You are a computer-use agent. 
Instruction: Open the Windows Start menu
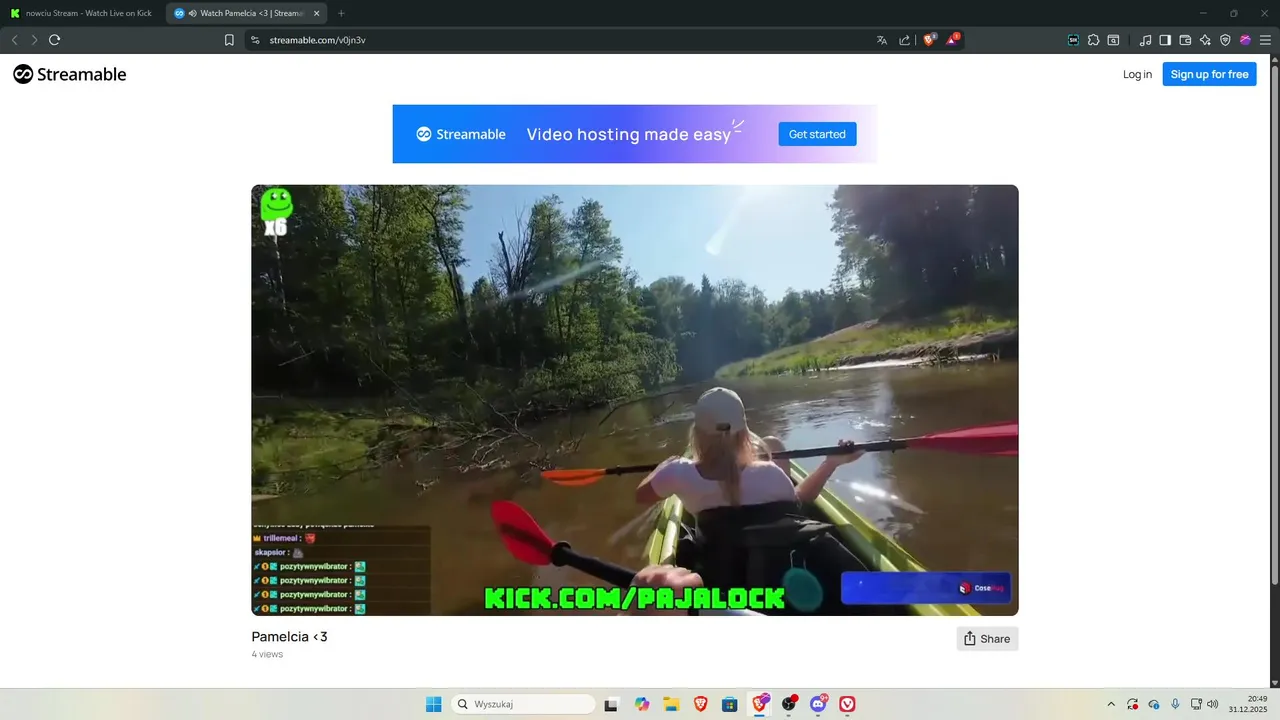click(x=434, y=704)
